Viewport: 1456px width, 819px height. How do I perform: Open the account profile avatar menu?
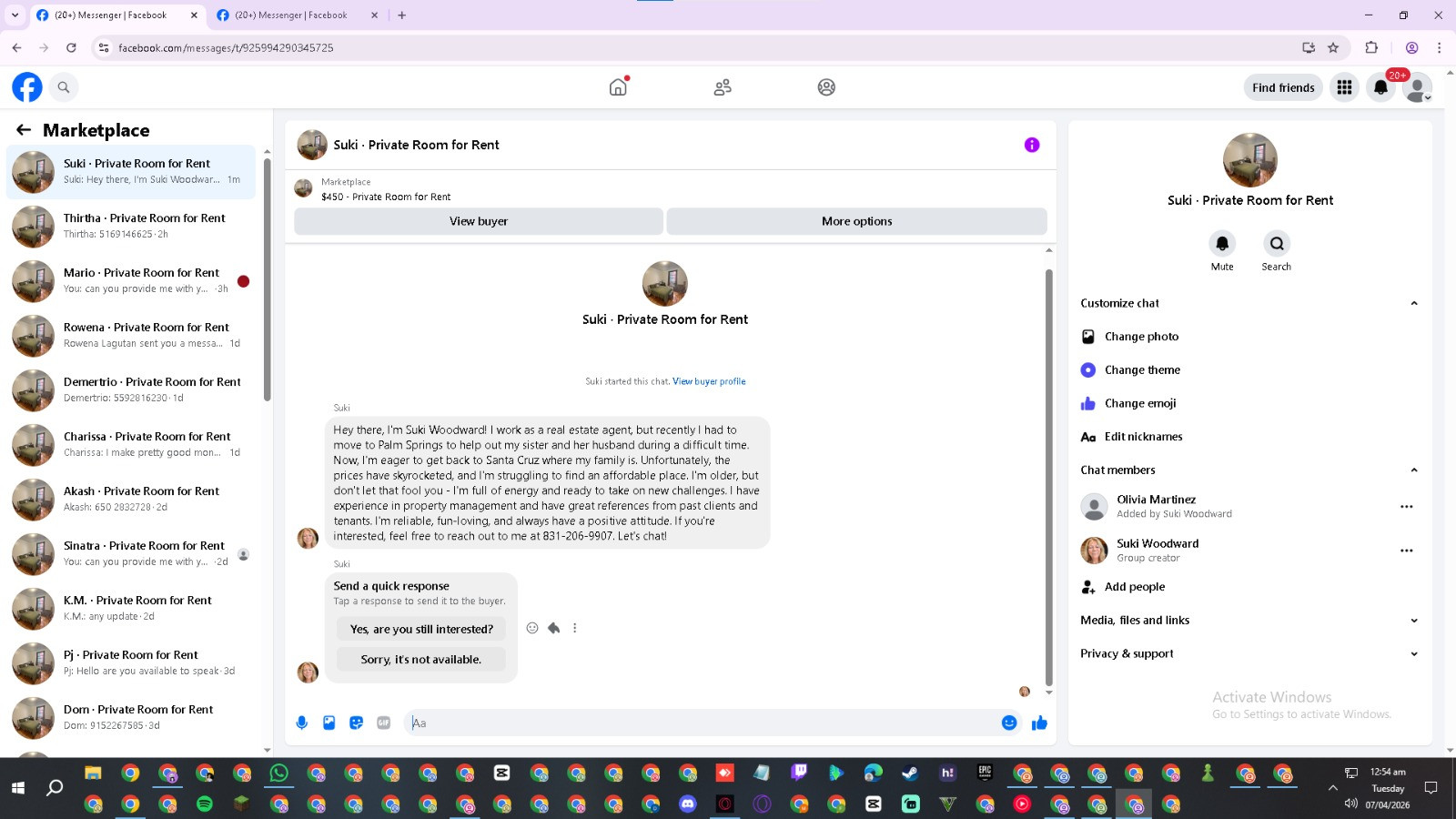pos(1417,87)
